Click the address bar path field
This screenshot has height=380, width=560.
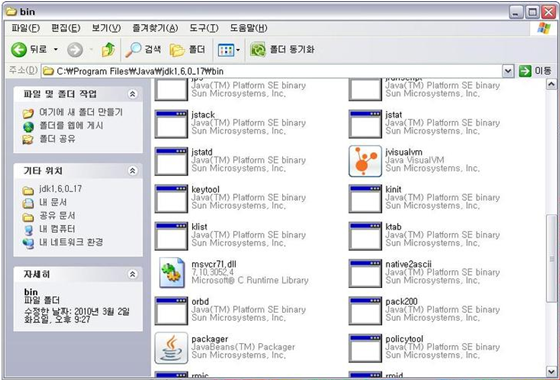tap(271, 71)
